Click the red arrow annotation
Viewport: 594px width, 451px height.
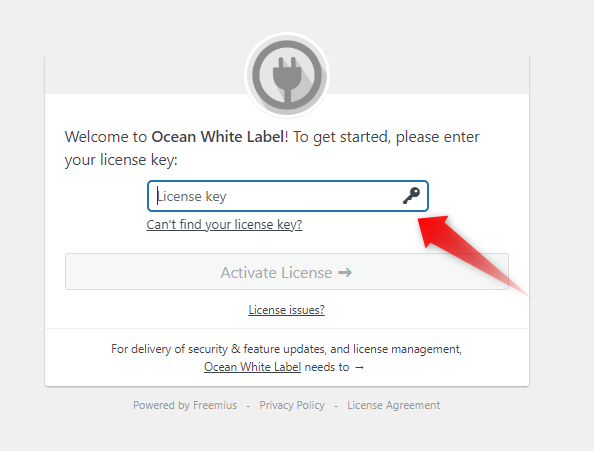[x=472, y=254]
